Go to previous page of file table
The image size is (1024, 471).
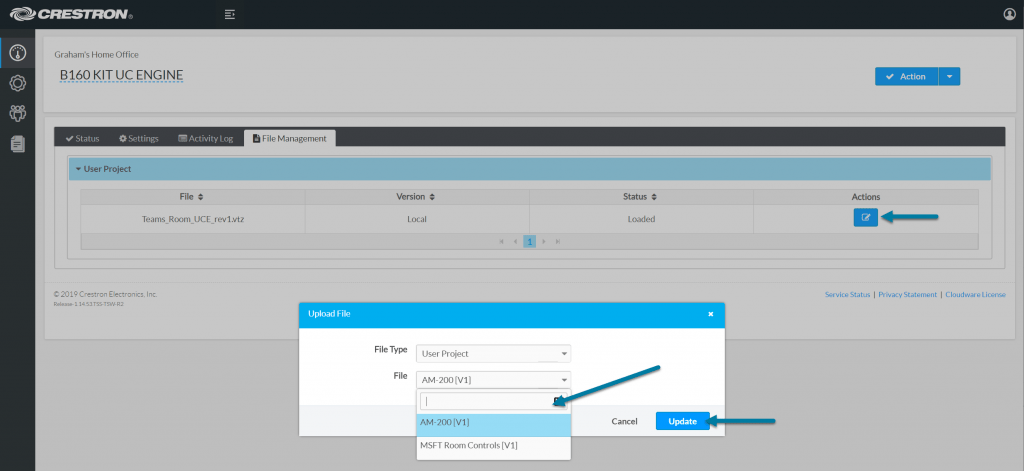515,242
